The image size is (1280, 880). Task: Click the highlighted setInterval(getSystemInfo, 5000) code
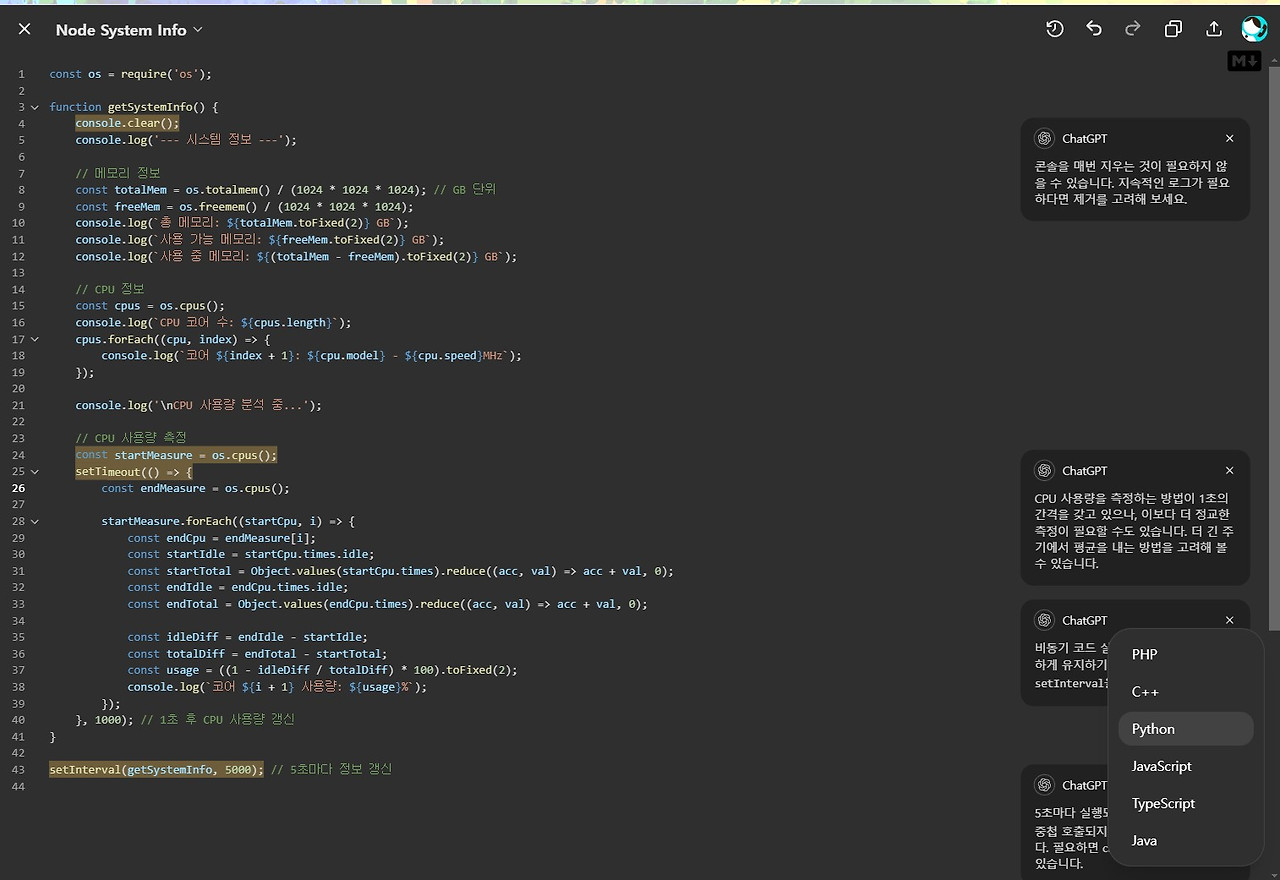pos(156,769)
